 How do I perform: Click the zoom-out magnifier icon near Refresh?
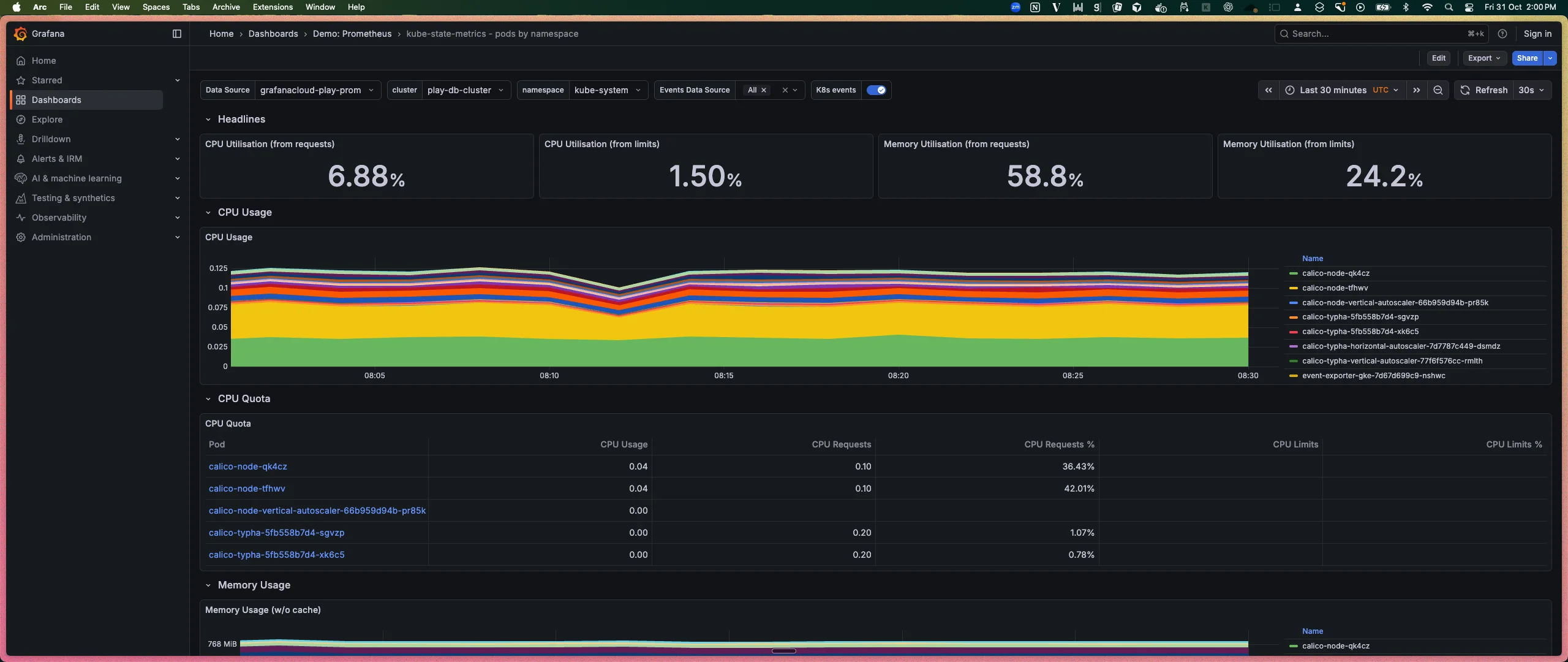click(1438, 90)
